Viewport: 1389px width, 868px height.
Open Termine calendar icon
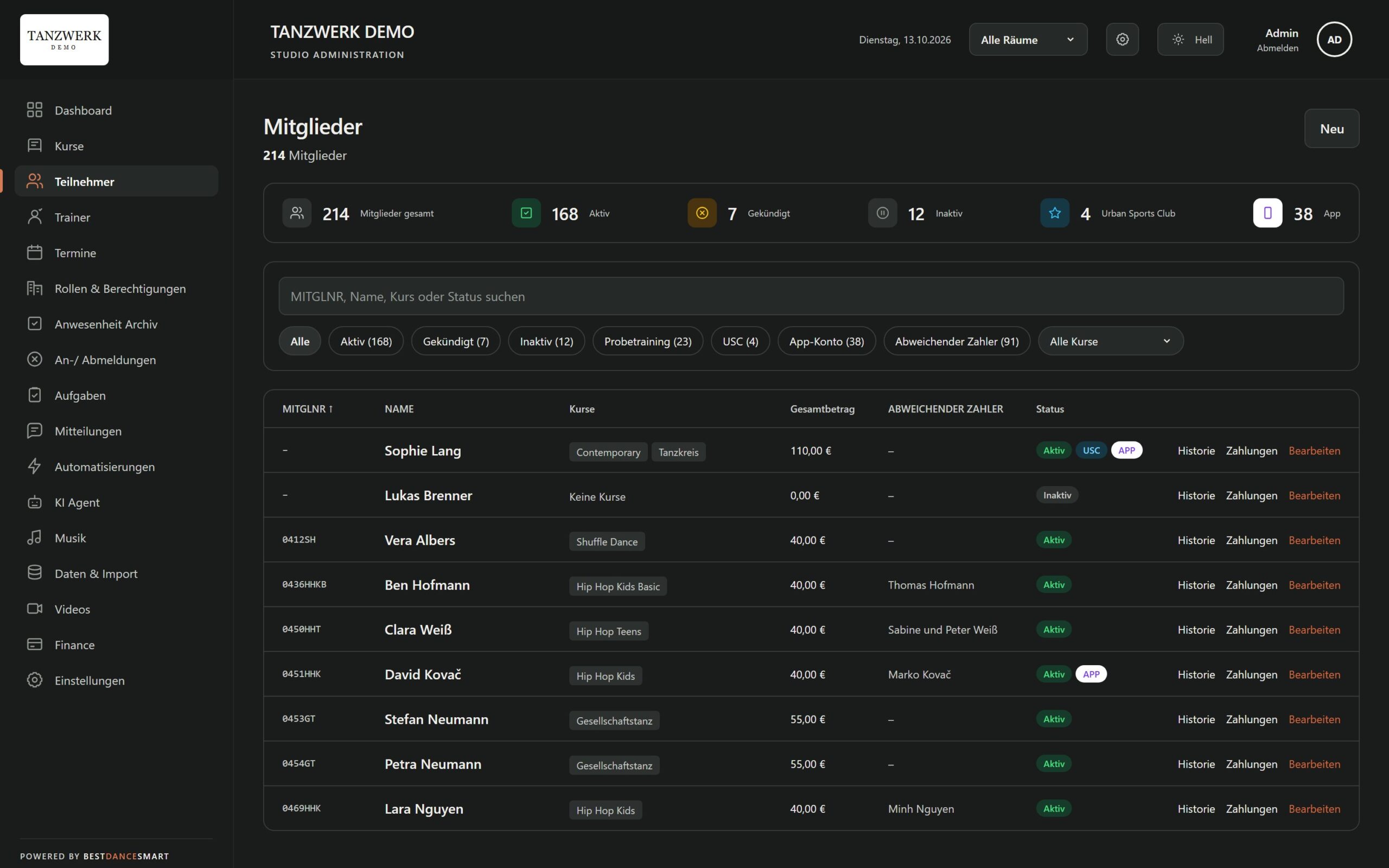click(34, 252)
